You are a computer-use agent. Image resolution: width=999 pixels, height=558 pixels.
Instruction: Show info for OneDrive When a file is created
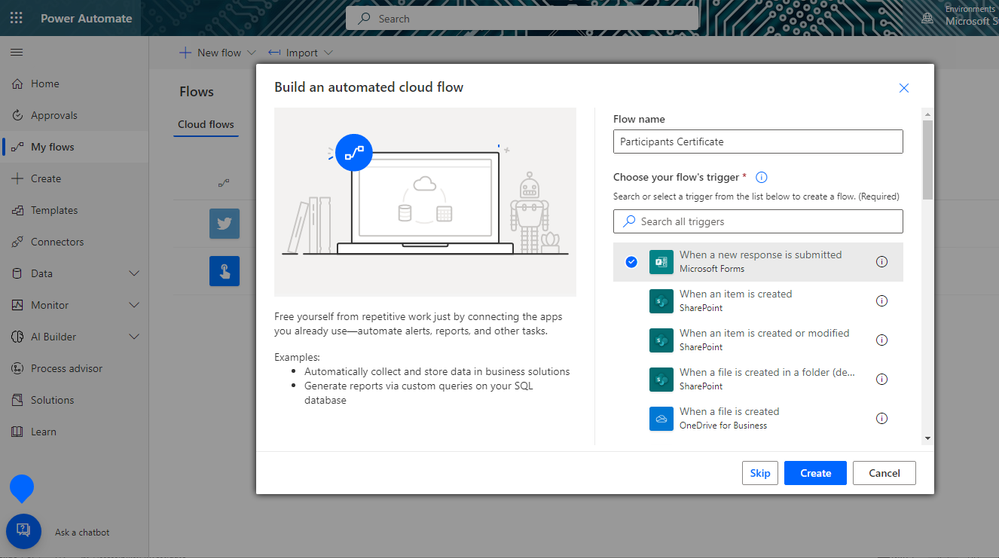pyautogui.click(x=882, y=418)
